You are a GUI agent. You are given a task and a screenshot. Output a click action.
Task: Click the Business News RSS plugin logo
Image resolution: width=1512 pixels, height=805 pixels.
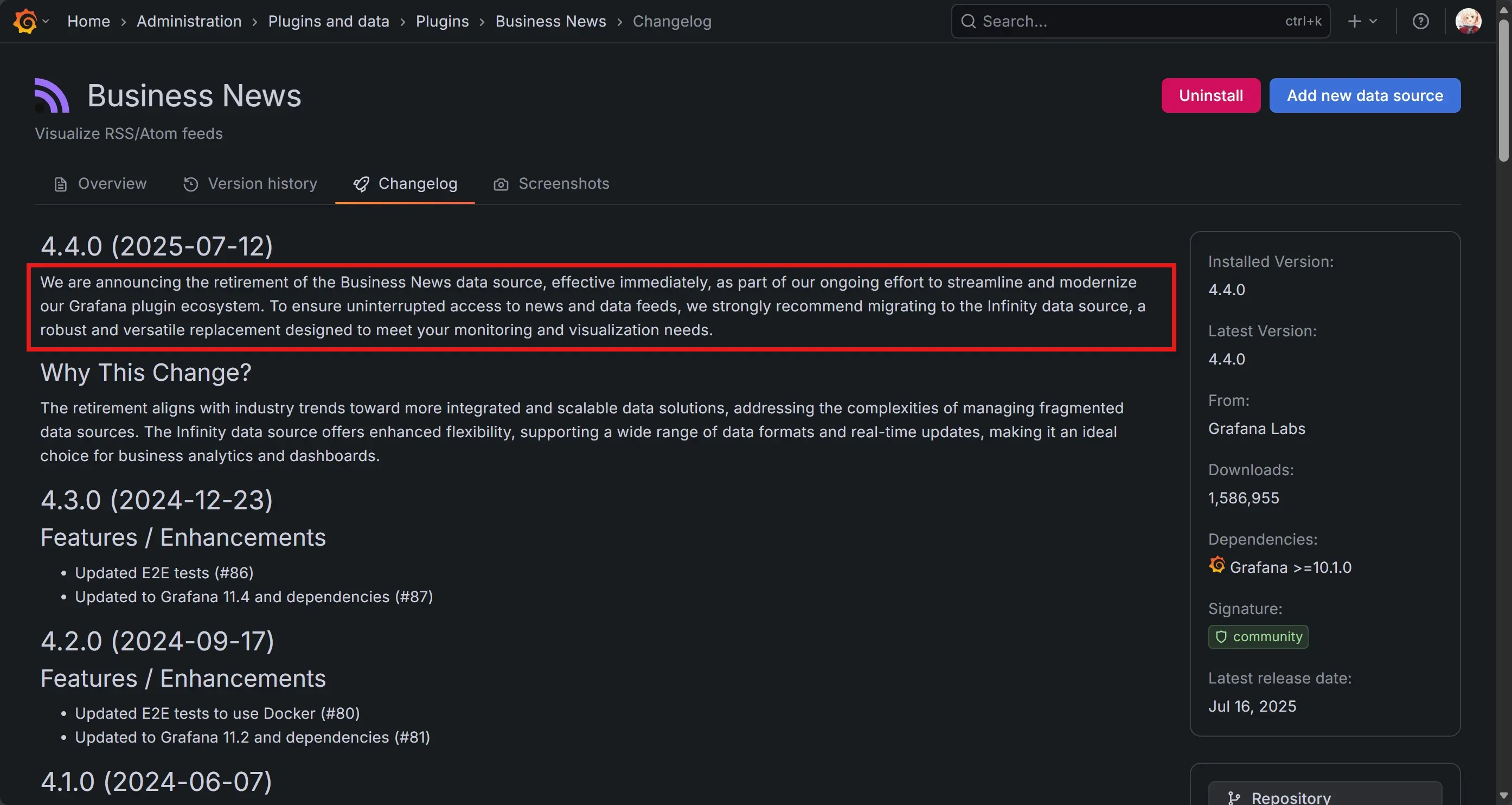pos(52,95)
